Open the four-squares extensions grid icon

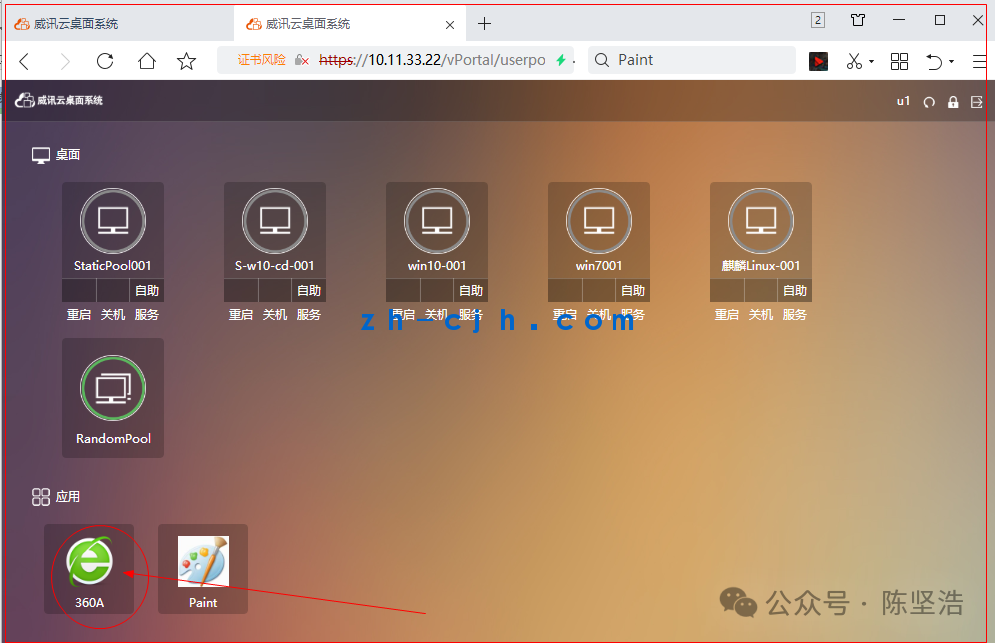(899, 61)
